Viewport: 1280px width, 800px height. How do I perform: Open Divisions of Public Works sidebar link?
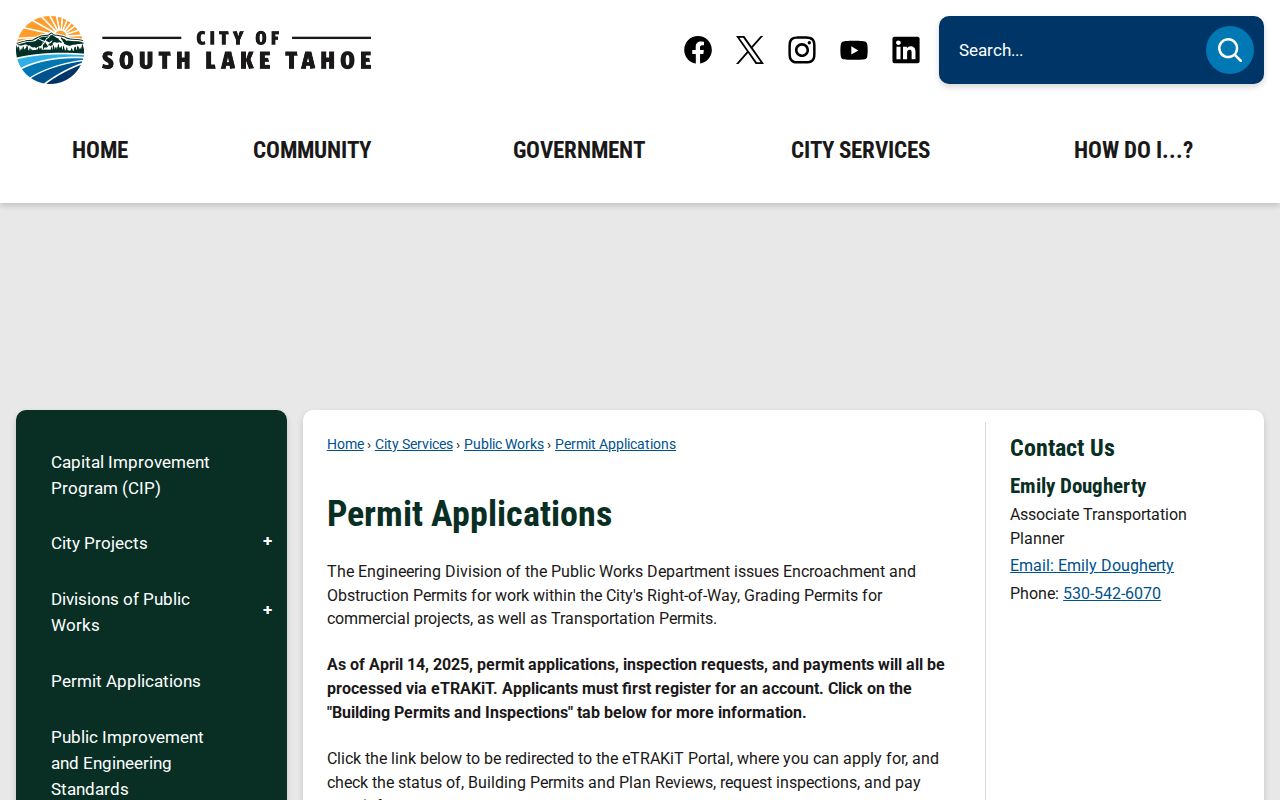pos(120,612)
